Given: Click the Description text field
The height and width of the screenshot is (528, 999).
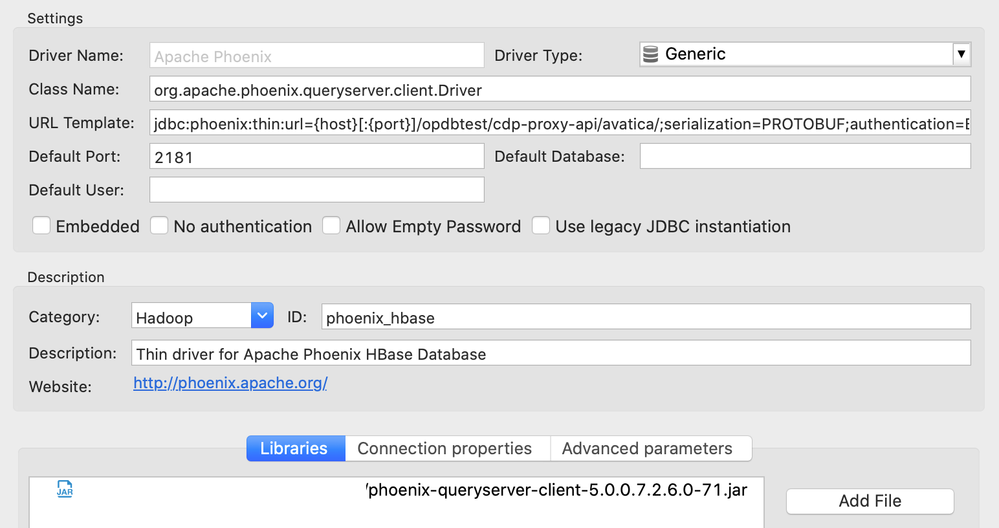Looking at the screenshot, I should click(x=551, y=353).
